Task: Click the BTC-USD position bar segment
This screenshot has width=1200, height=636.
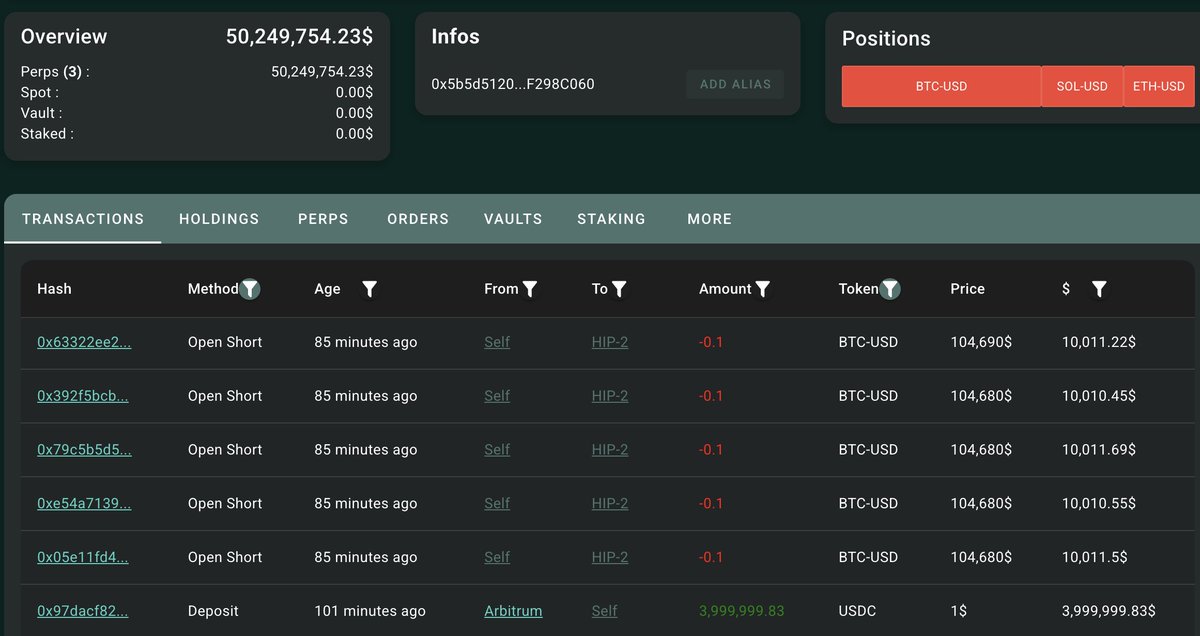Action: click(941, 86)
